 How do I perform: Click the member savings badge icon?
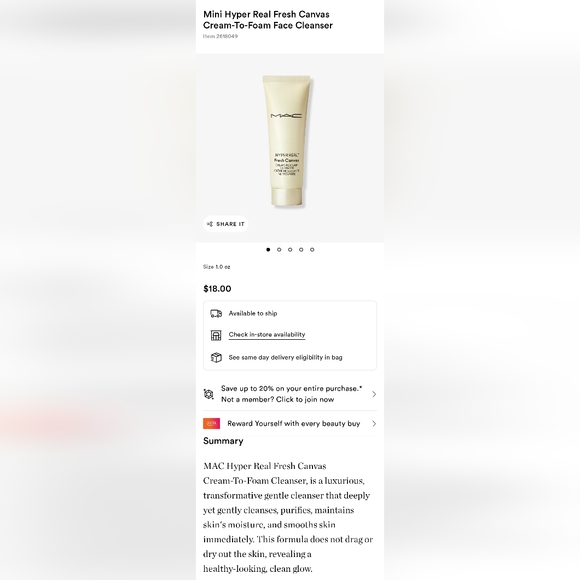click(x=209, y=394)
